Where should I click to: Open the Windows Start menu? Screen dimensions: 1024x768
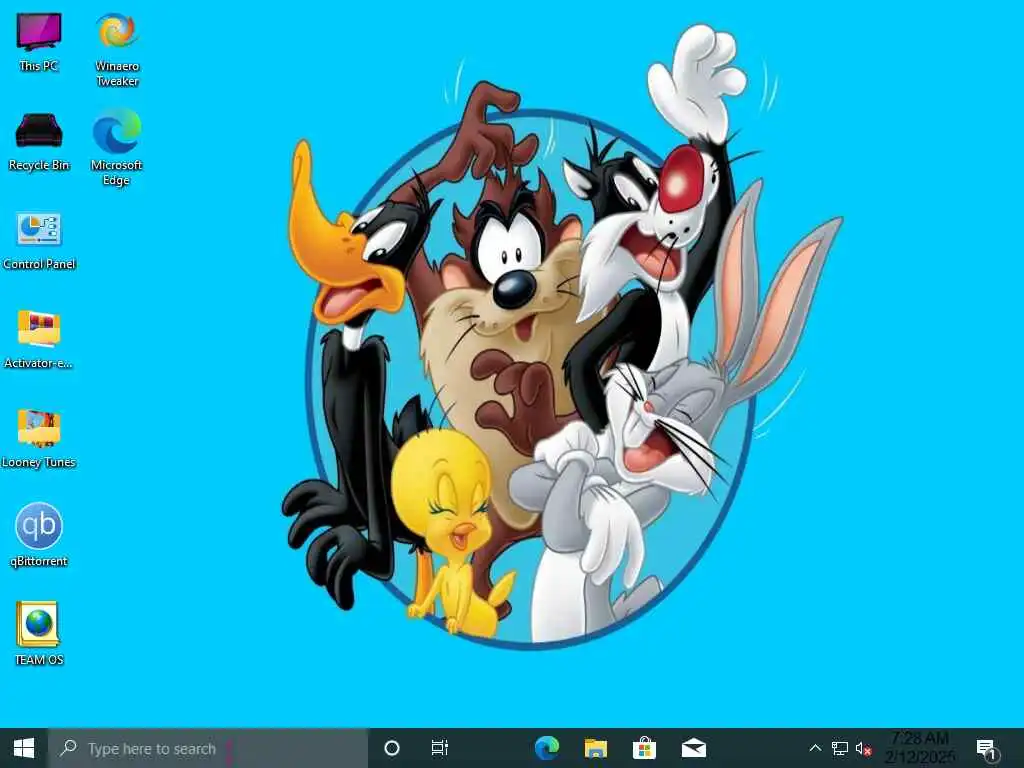(24, 748)
